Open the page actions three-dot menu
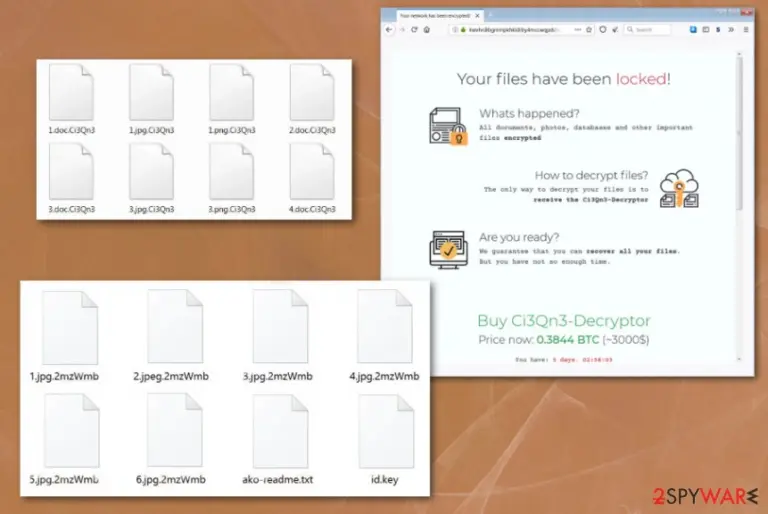 577,30
